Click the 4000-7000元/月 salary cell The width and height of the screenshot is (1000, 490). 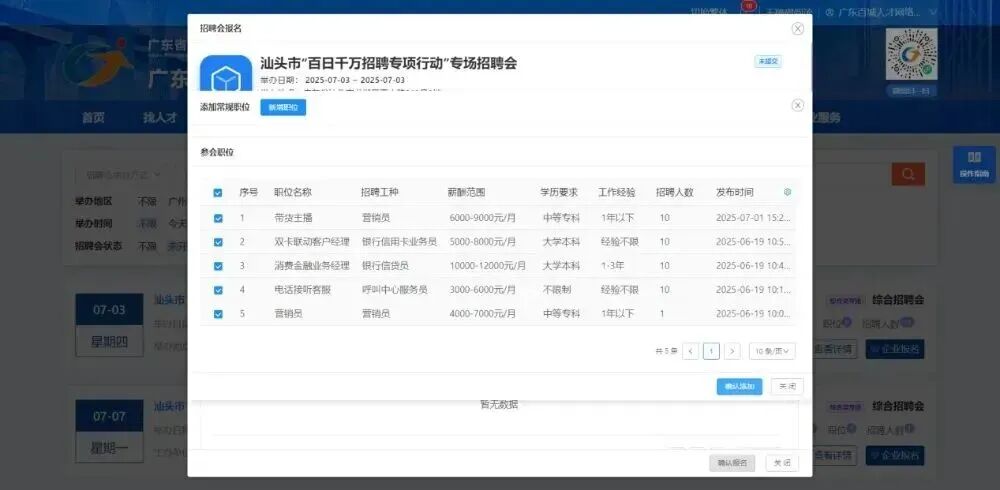click(483, 314)
